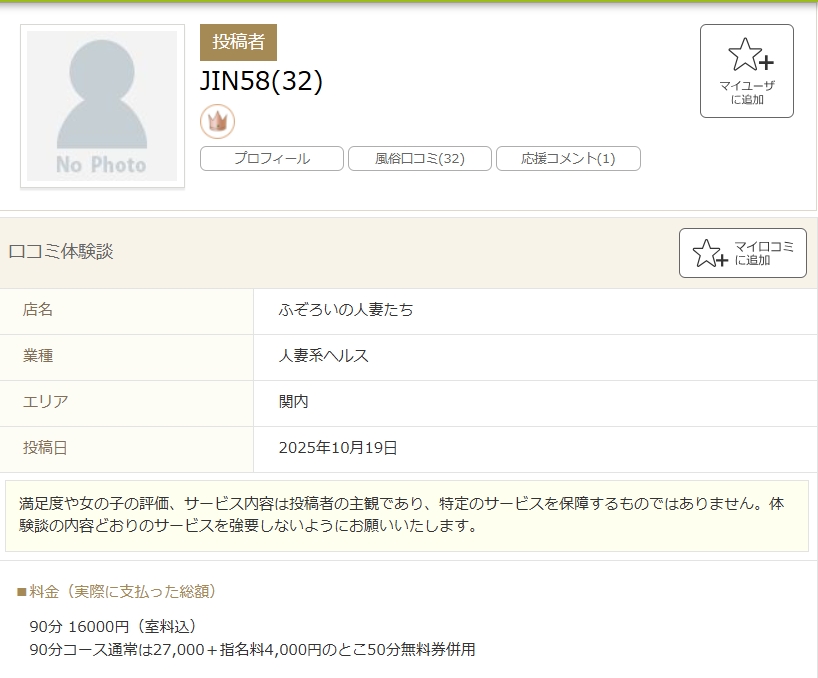Open the No Photo avatar placeholder
The height and width of the screenshot is (678, 818).
(x=102, y=106)
